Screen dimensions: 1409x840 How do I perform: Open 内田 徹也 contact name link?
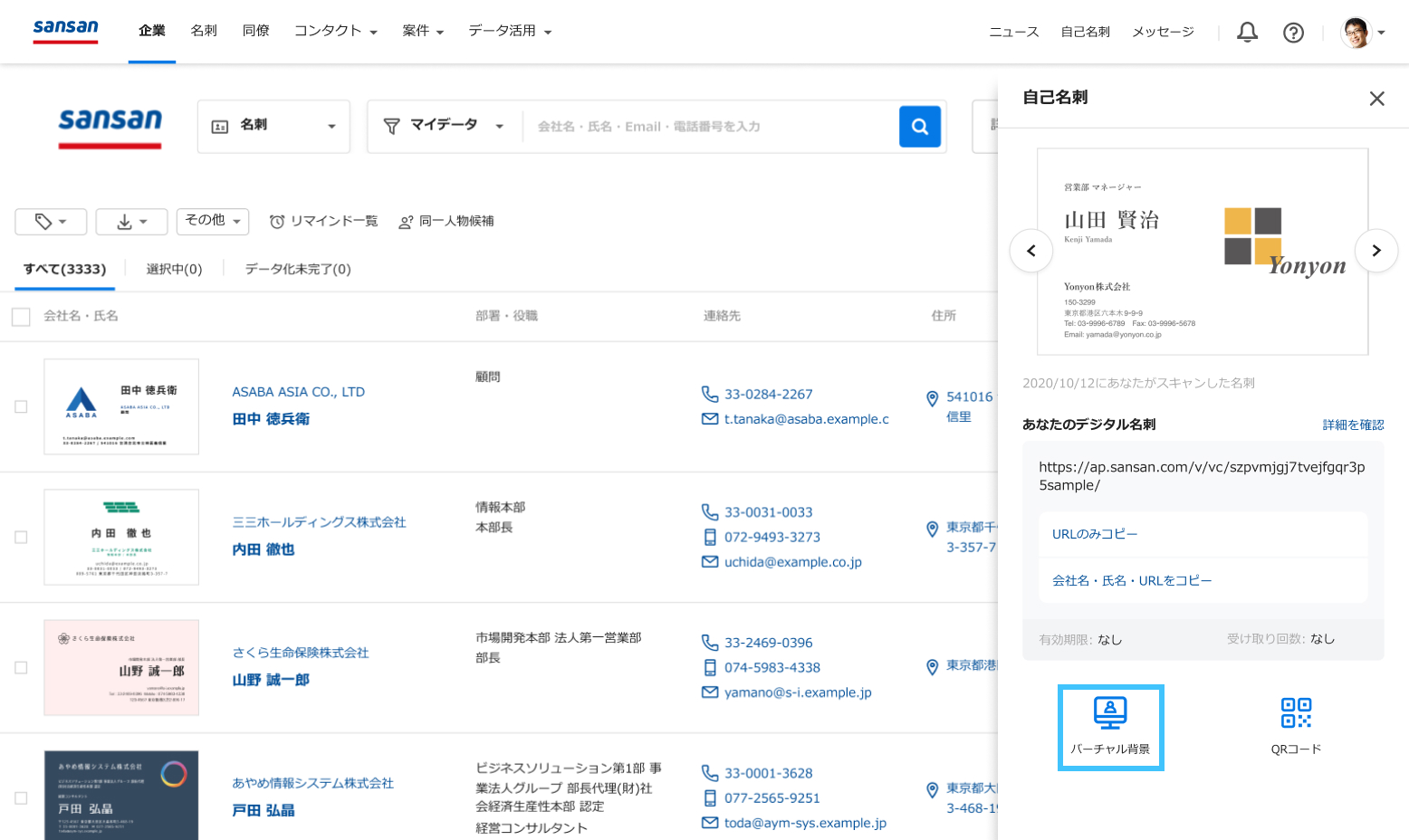tap(264, 549)
